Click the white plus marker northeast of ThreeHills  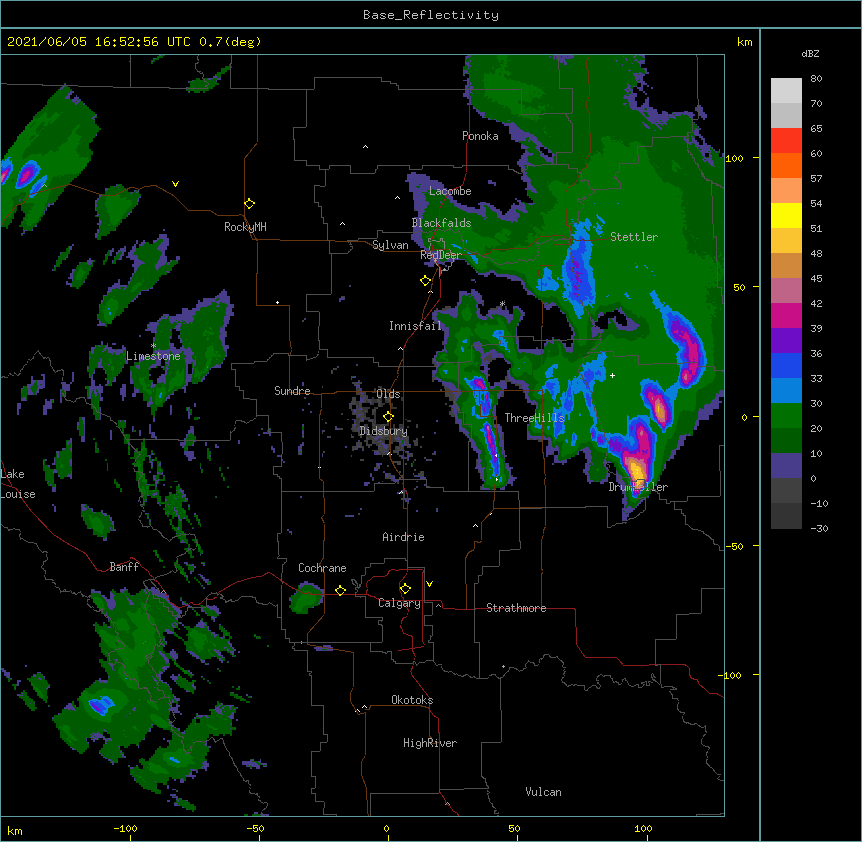pyautogui.click(x=612, y=375)
